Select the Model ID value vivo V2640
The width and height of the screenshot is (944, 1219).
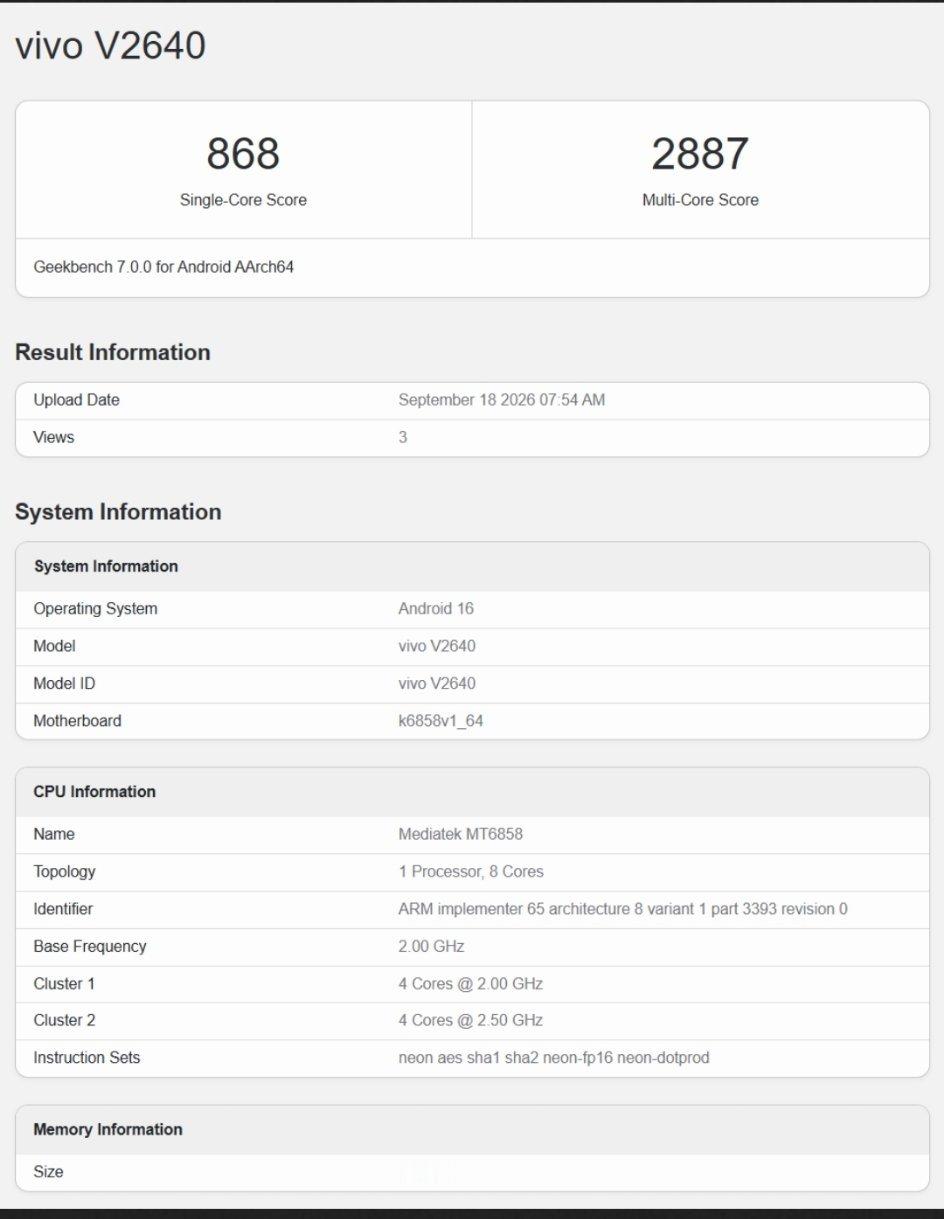tap(437, 684)
